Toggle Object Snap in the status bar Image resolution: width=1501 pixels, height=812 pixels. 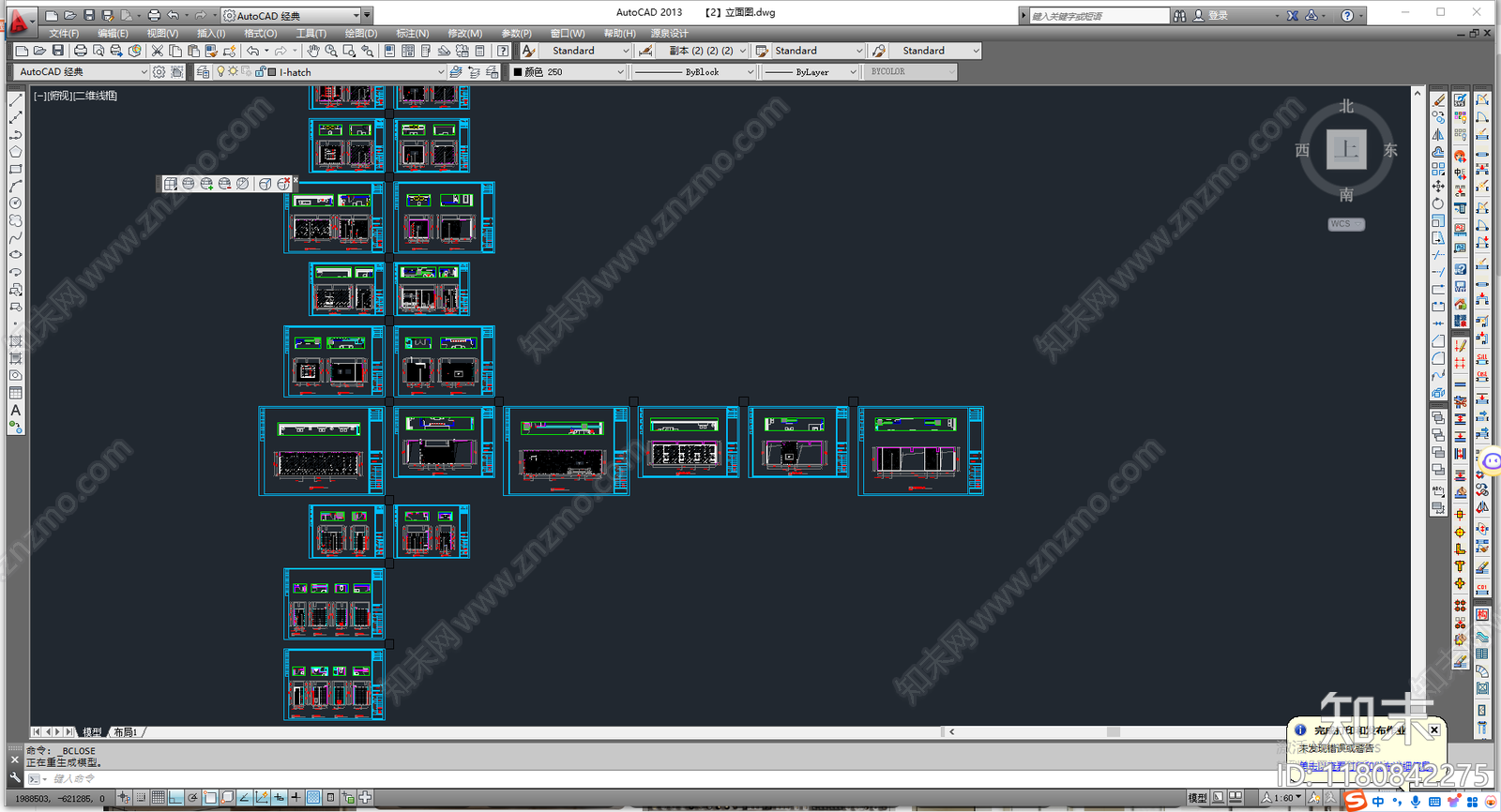[210, 798]
